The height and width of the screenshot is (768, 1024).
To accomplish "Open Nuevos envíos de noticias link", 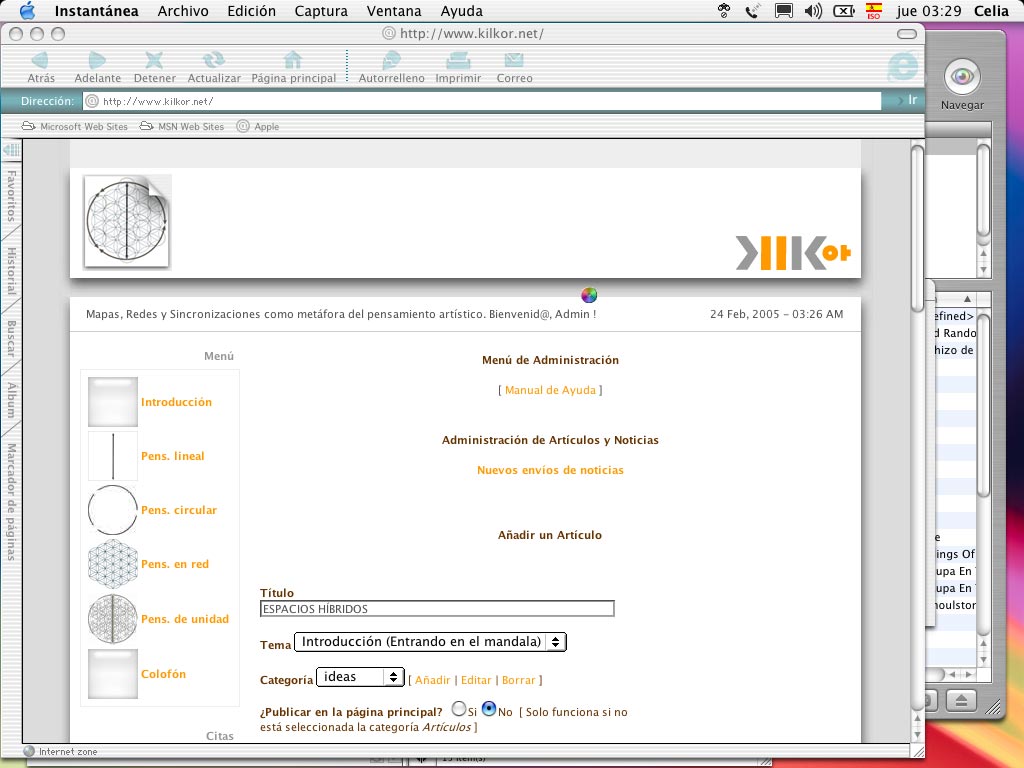I will coord(550,470).
